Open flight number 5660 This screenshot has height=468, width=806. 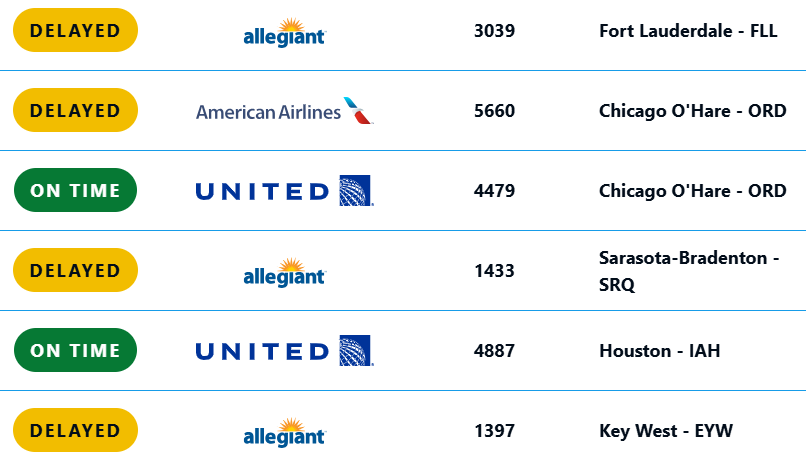pos(494,111)
